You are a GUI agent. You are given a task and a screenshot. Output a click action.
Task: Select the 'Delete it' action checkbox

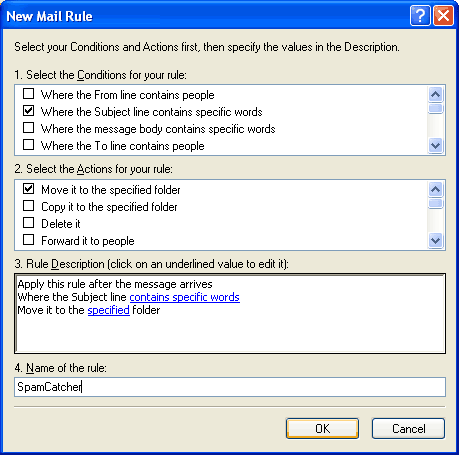click(28, 223)
